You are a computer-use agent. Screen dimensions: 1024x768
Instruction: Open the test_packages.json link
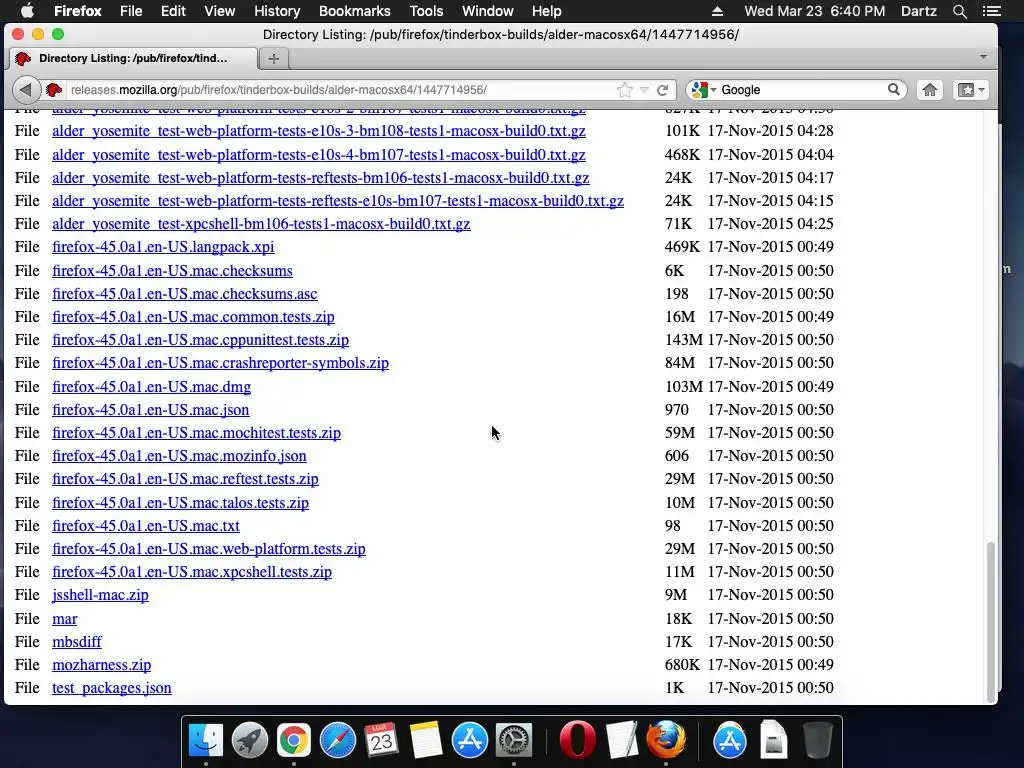pos(112,688)
